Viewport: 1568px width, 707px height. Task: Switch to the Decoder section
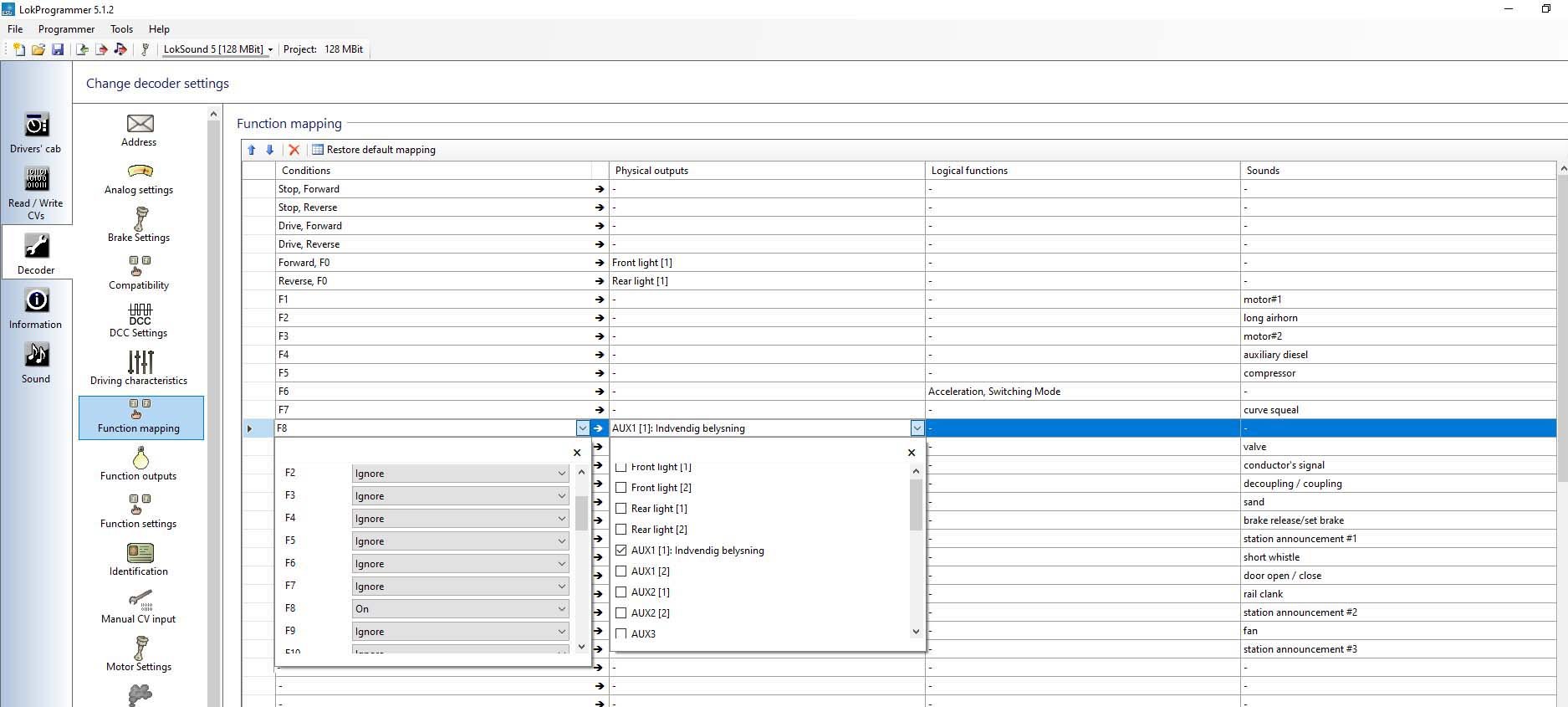coord(36,254)
